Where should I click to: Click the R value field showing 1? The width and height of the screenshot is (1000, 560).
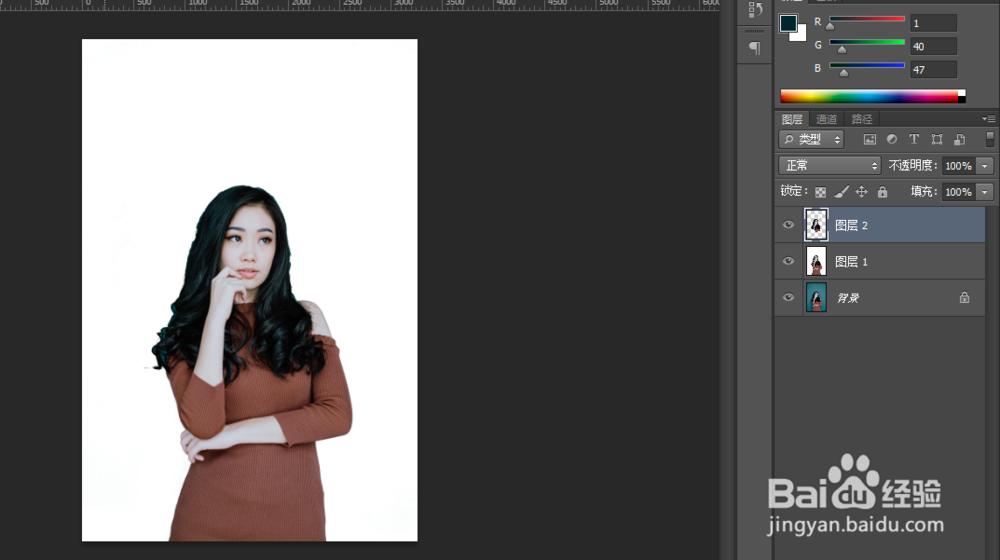coord(933,23)
